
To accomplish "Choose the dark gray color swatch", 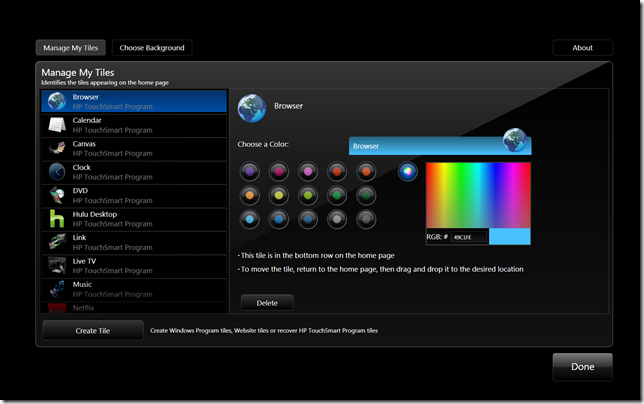I will coord(366,219).
